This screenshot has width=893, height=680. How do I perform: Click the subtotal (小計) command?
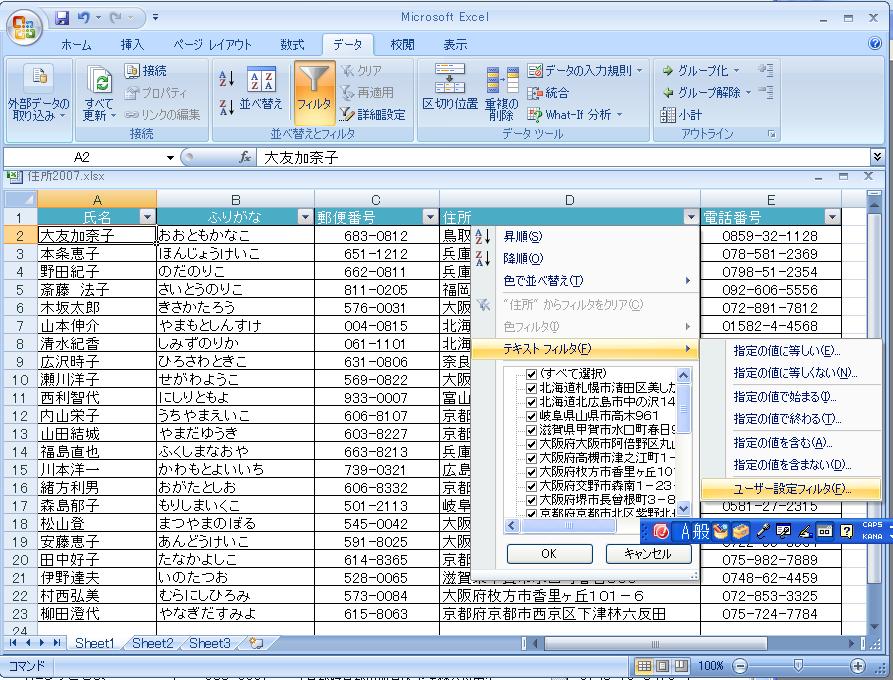click(681, 114)
